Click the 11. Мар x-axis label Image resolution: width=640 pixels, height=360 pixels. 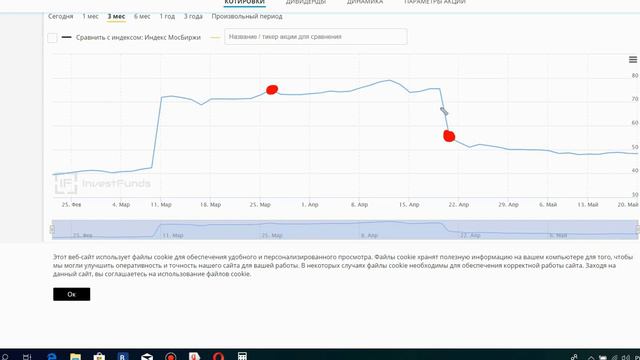tap(161, 204)
